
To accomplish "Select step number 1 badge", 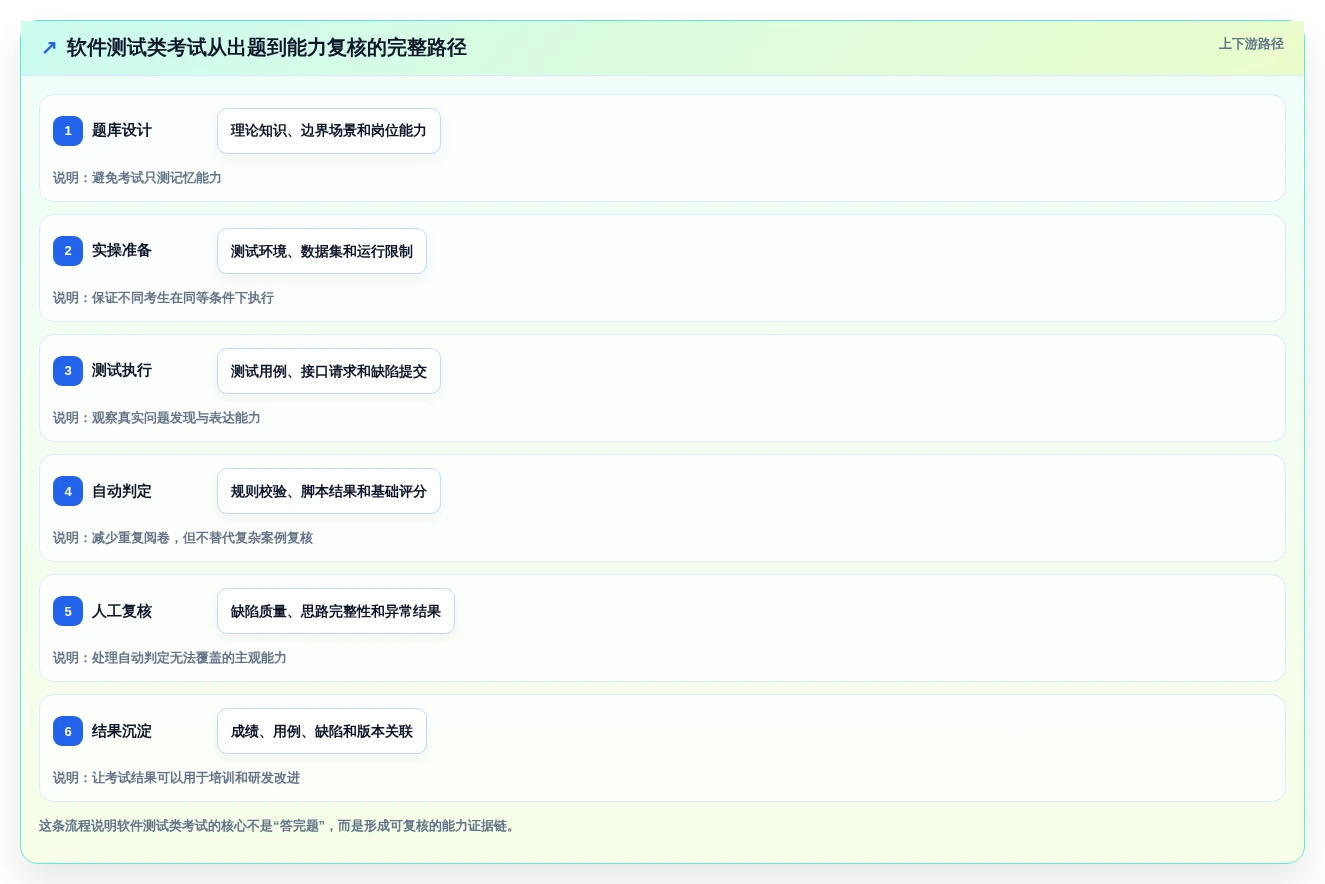I will point(68,131).
